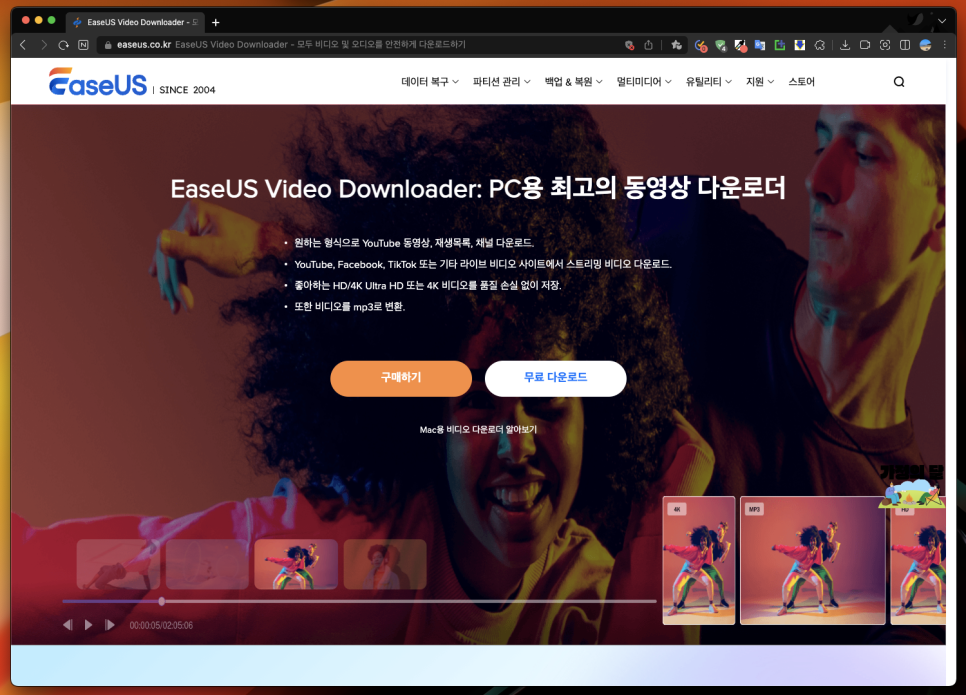966x695 pixels.
Task: Click the blocked-shield icon in address bar
Action: click(629, 45)
